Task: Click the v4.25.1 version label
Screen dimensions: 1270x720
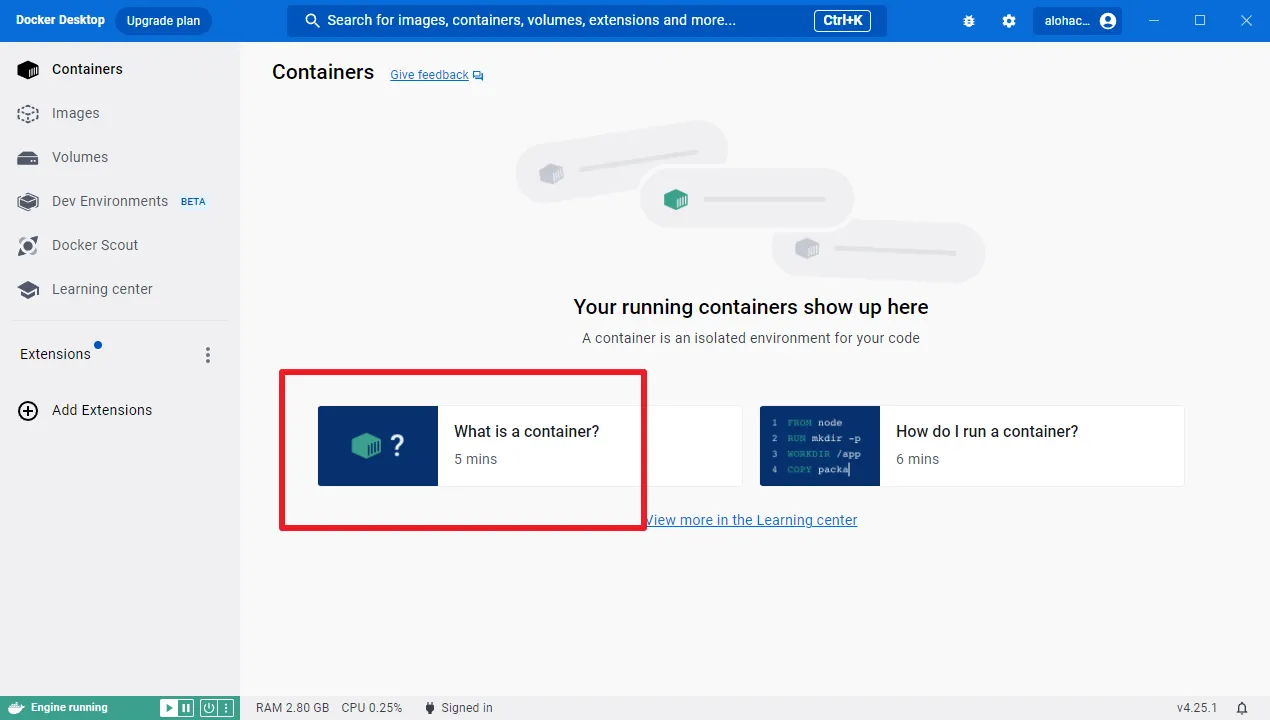Action: (x=1197, y=708)
